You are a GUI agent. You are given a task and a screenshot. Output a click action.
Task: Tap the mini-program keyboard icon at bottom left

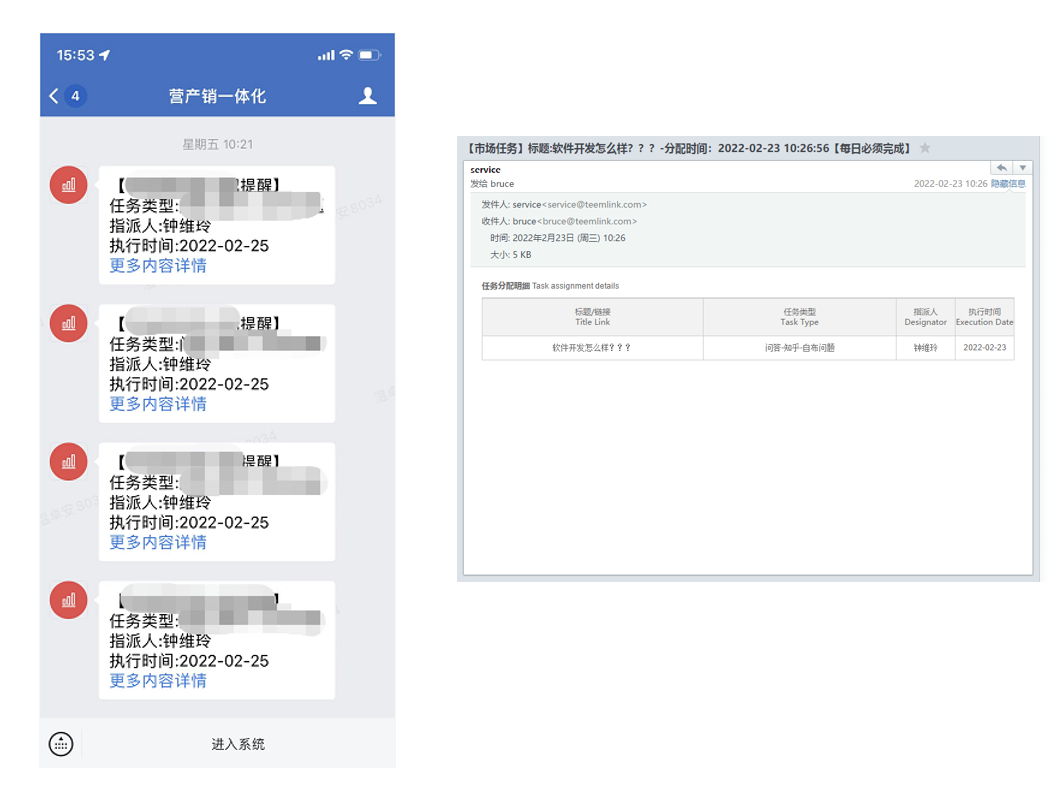click(x=62, y=744)
